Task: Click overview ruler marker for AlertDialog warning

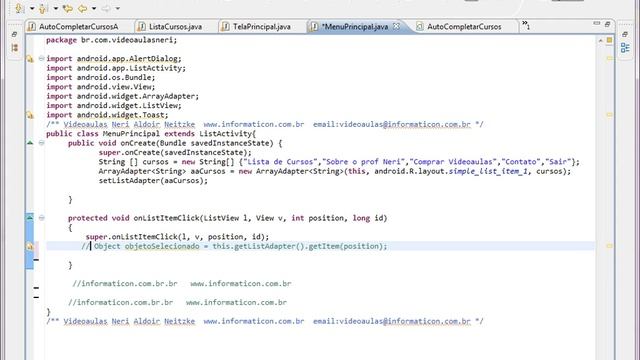Action: point(609,58)
